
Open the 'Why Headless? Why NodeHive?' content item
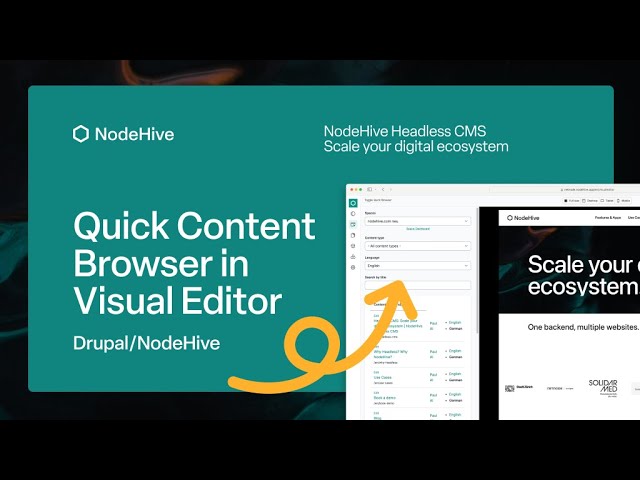391,354
